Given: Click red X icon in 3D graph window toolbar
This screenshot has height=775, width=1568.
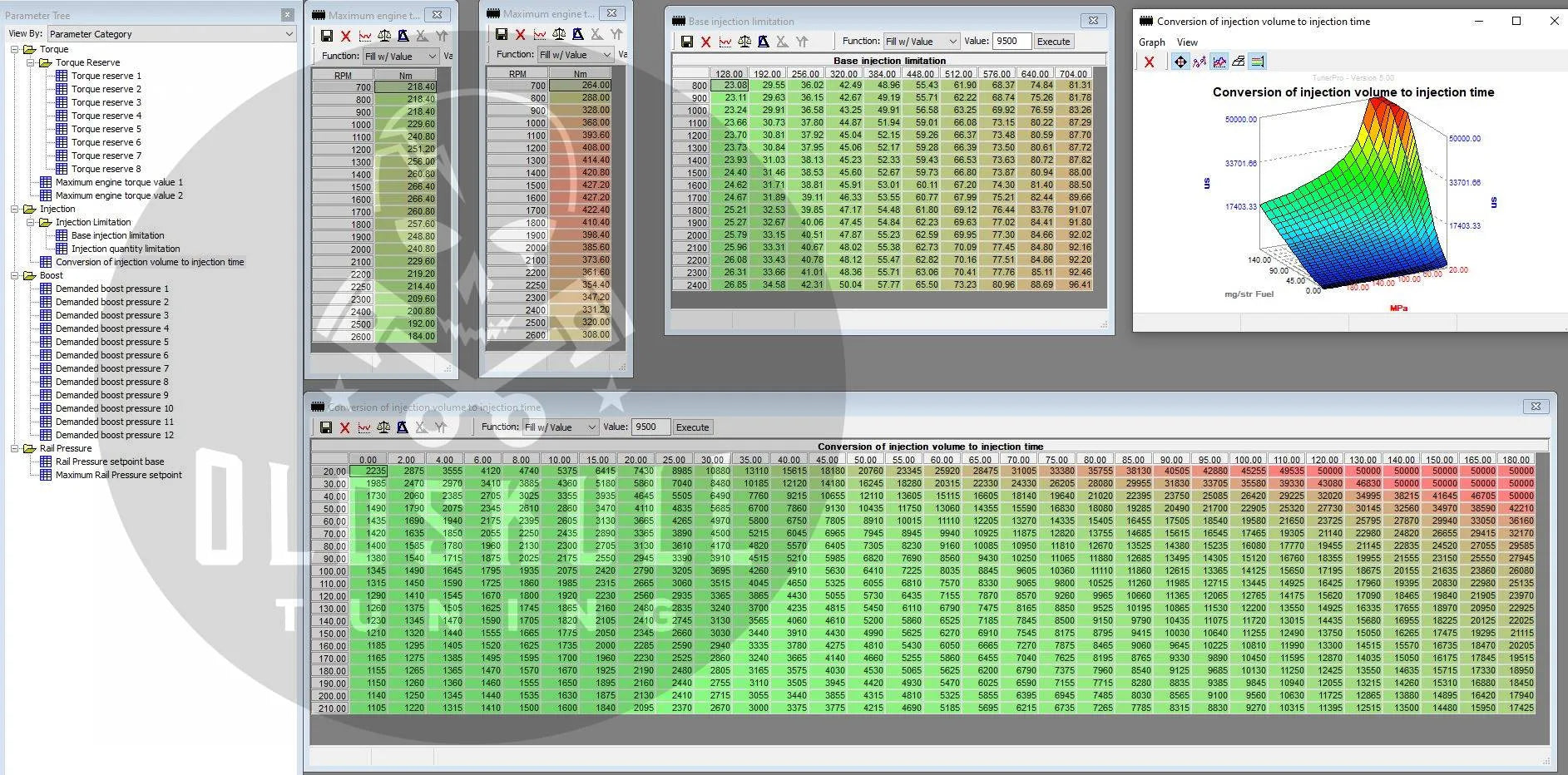Looking at the screenshot, I should coord(1150,62).
